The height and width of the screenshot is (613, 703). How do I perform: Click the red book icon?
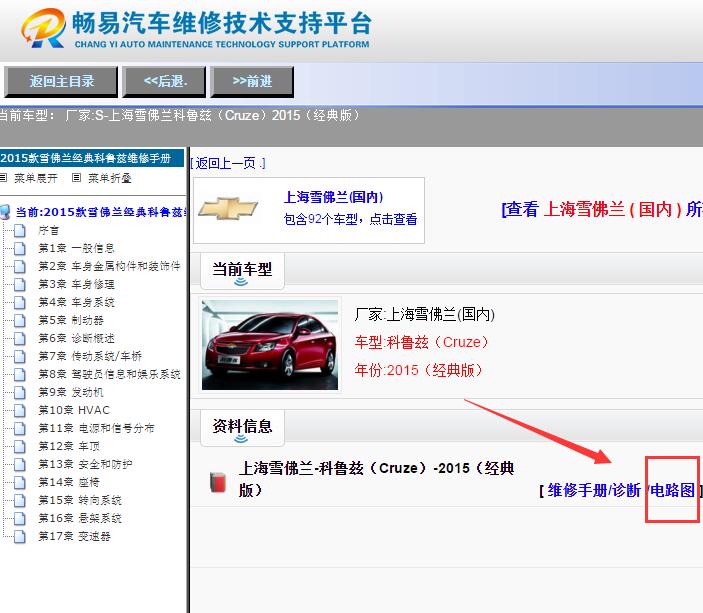click(x=218, y=483)
